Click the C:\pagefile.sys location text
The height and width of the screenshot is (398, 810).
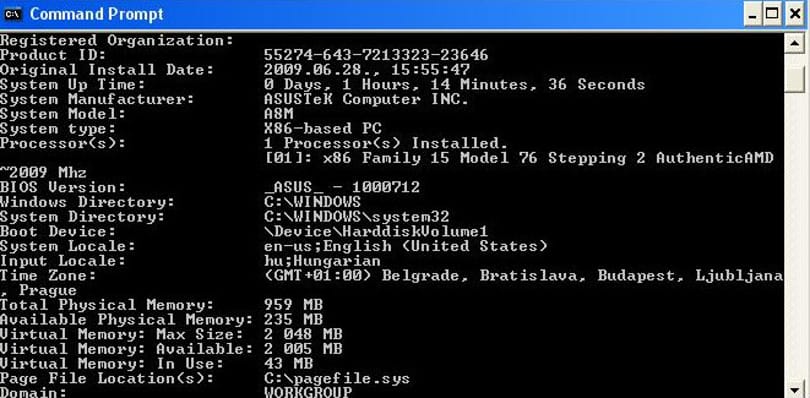click(x=337, y=379)
